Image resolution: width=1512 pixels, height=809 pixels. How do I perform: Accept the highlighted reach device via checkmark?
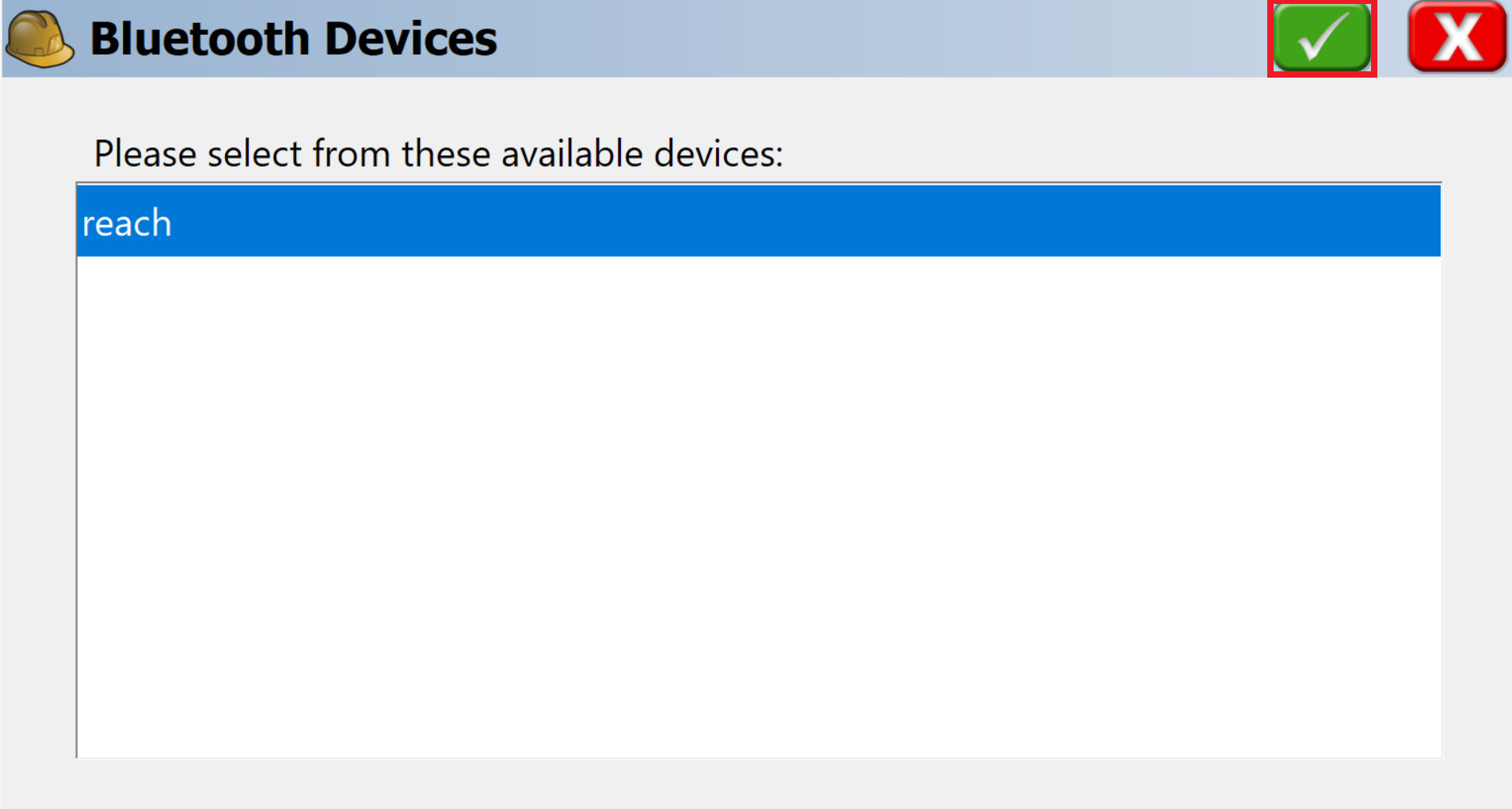1322,38
